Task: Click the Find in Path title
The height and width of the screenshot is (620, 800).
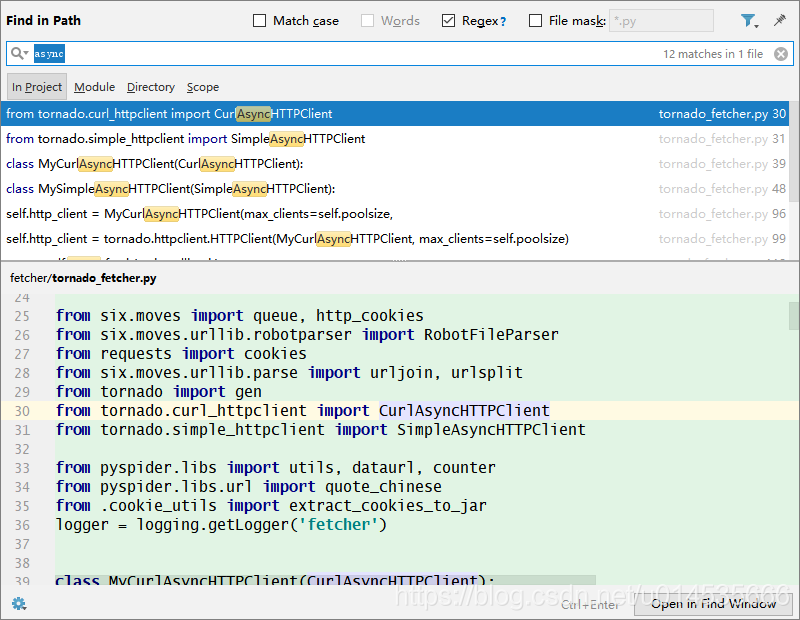Action: click(43, 20)
